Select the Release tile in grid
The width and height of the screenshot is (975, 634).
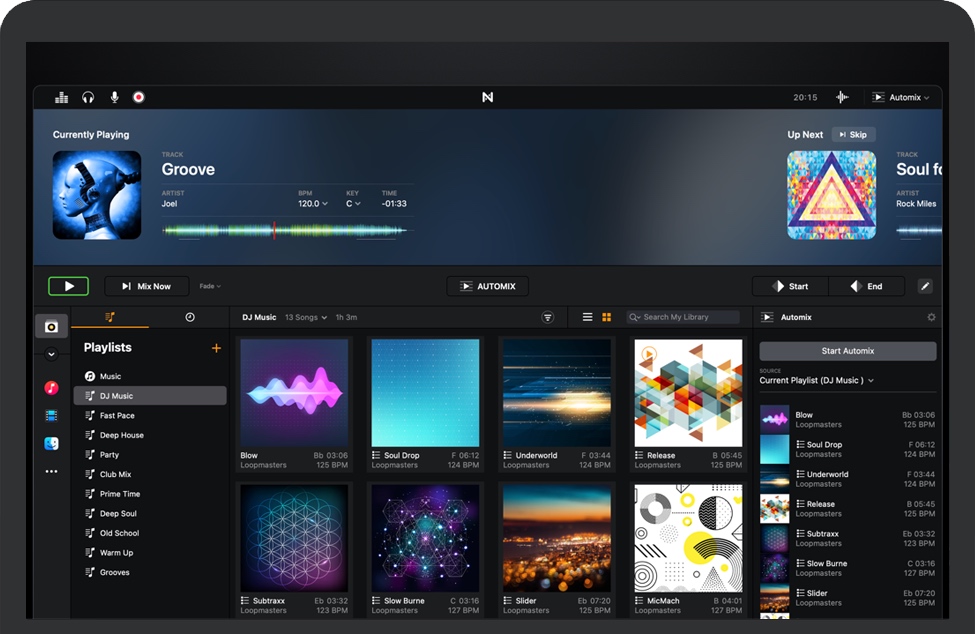(x=688, y=404)
